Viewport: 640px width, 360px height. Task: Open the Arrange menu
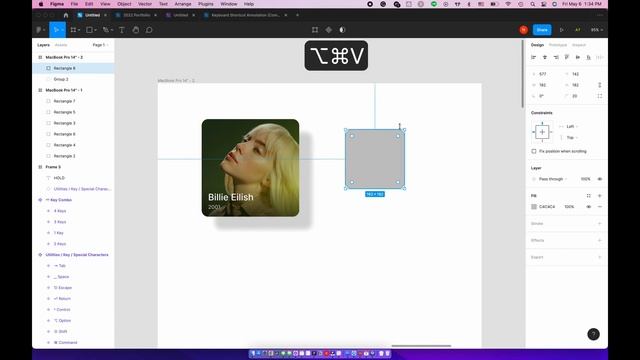point(183,4)
